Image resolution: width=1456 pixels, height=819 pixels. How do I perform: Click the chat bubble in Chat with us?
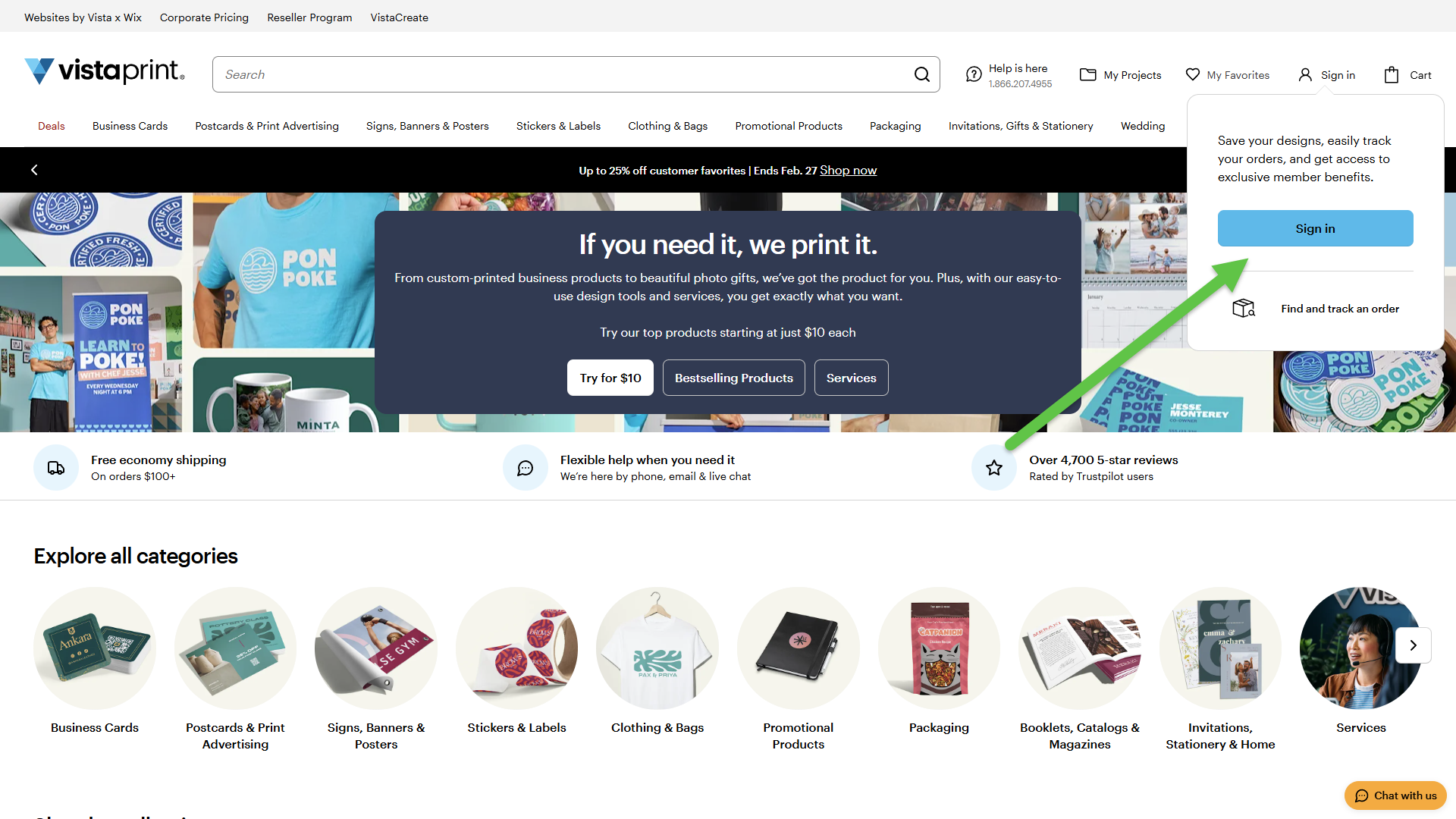(x=1362, y=795)
